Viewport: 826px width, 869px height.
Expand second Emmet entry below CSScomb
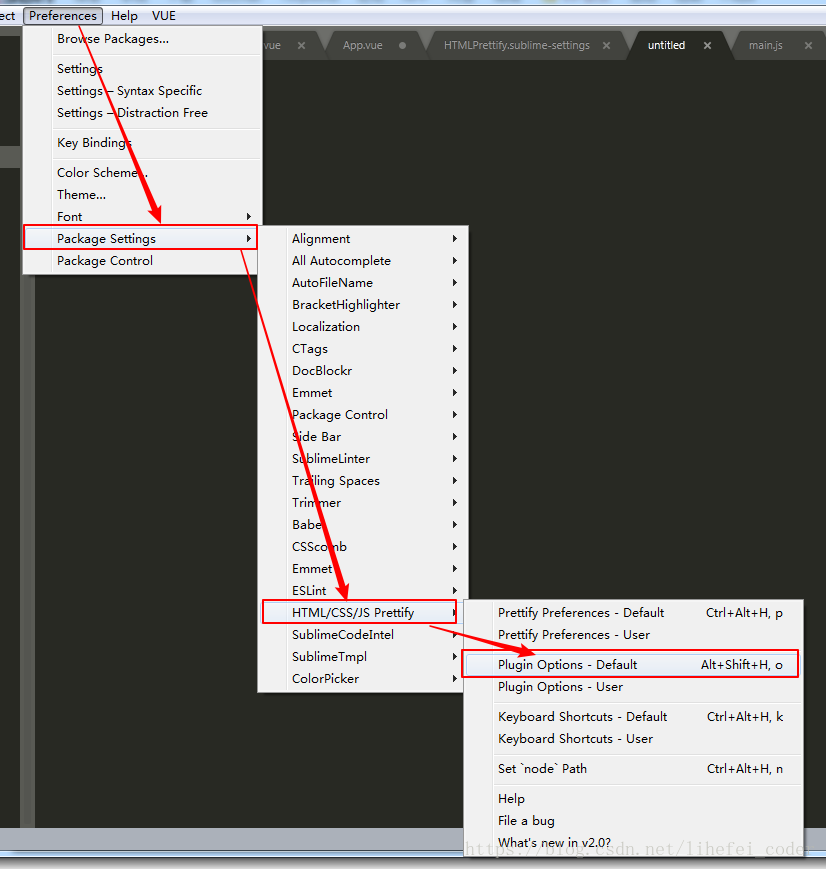pyautogui.click(x=363, y=569)
